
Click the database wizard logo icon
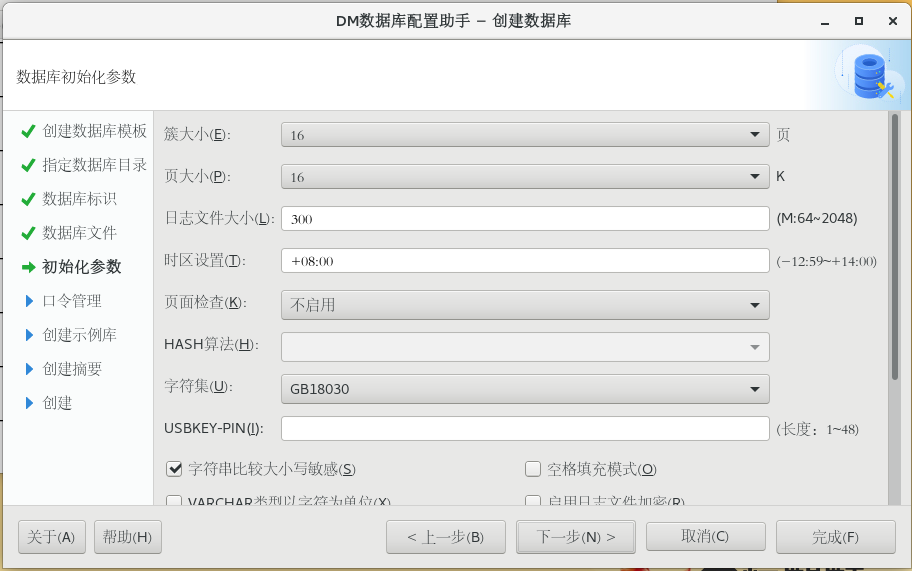871,76
